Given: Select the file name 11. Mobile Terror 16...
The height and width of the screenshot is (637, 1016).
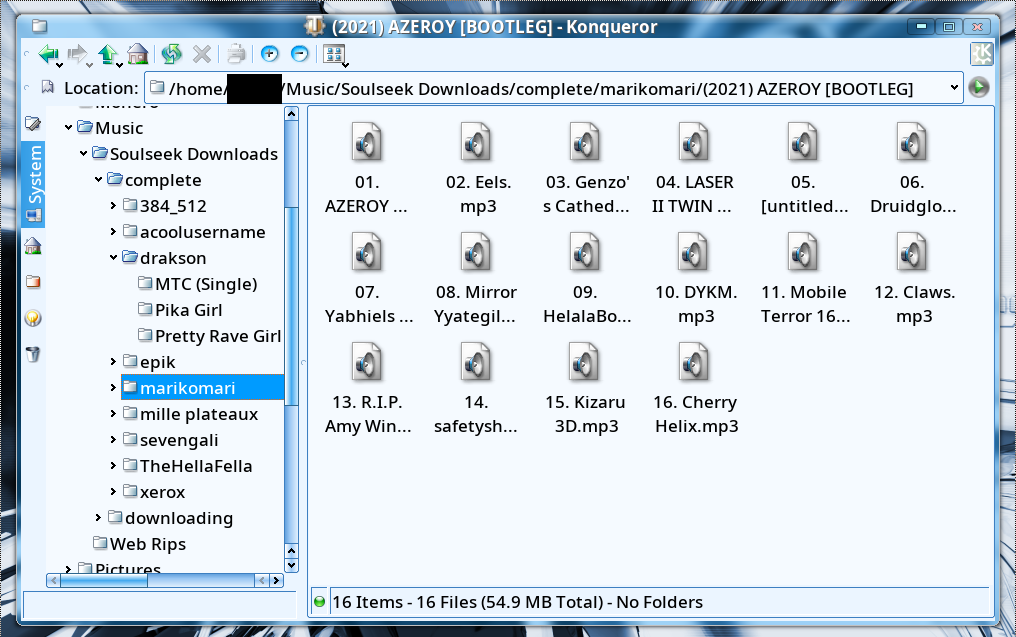Looking at the screenshot, I should (x=804, y=304).
